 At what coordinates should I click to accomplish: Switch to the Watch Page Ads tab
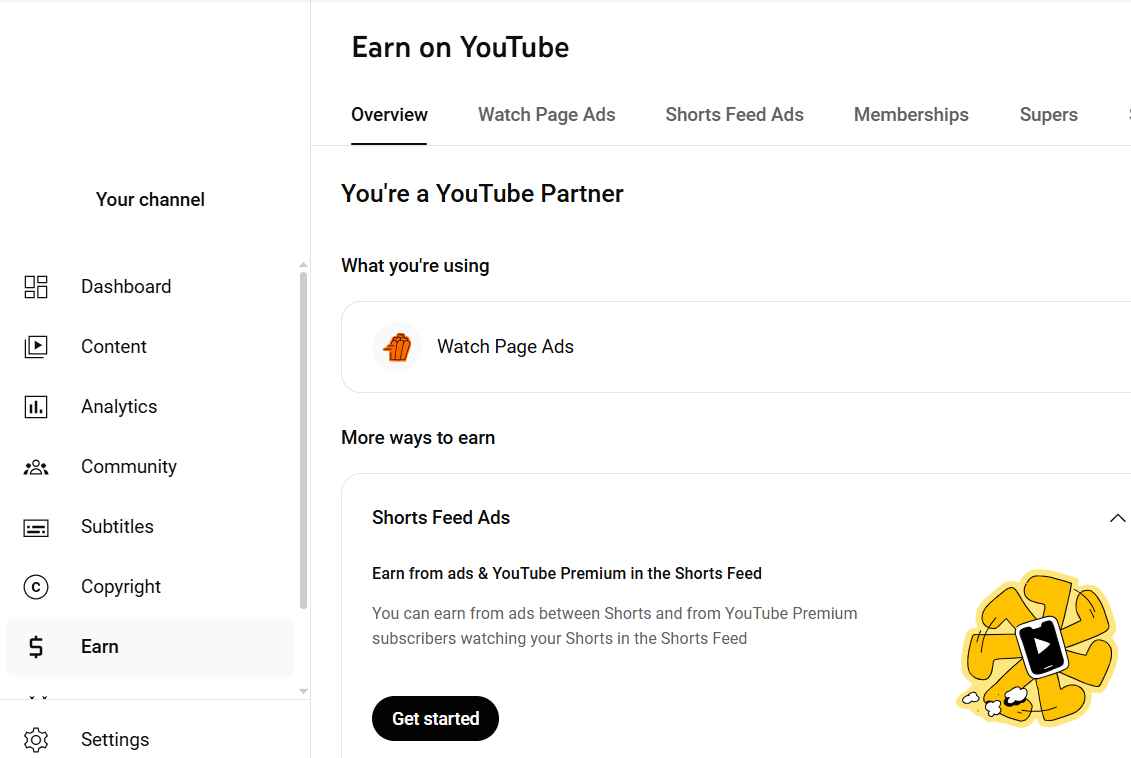tap(546, 115)
